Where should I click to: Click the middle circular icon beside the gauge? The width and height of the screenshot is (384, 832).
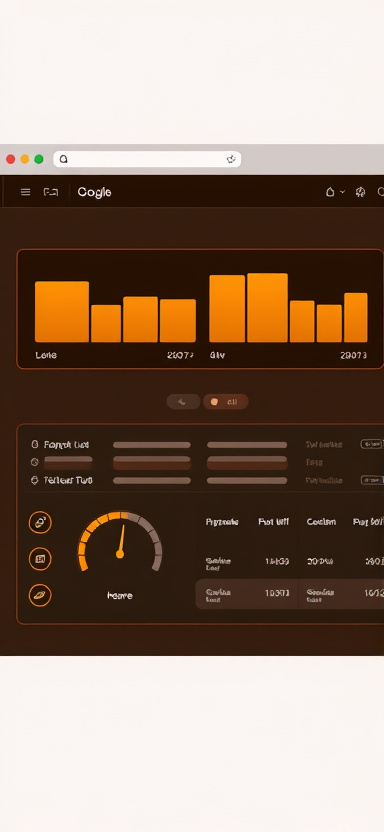pyautogui.click(x=40, y=559)
